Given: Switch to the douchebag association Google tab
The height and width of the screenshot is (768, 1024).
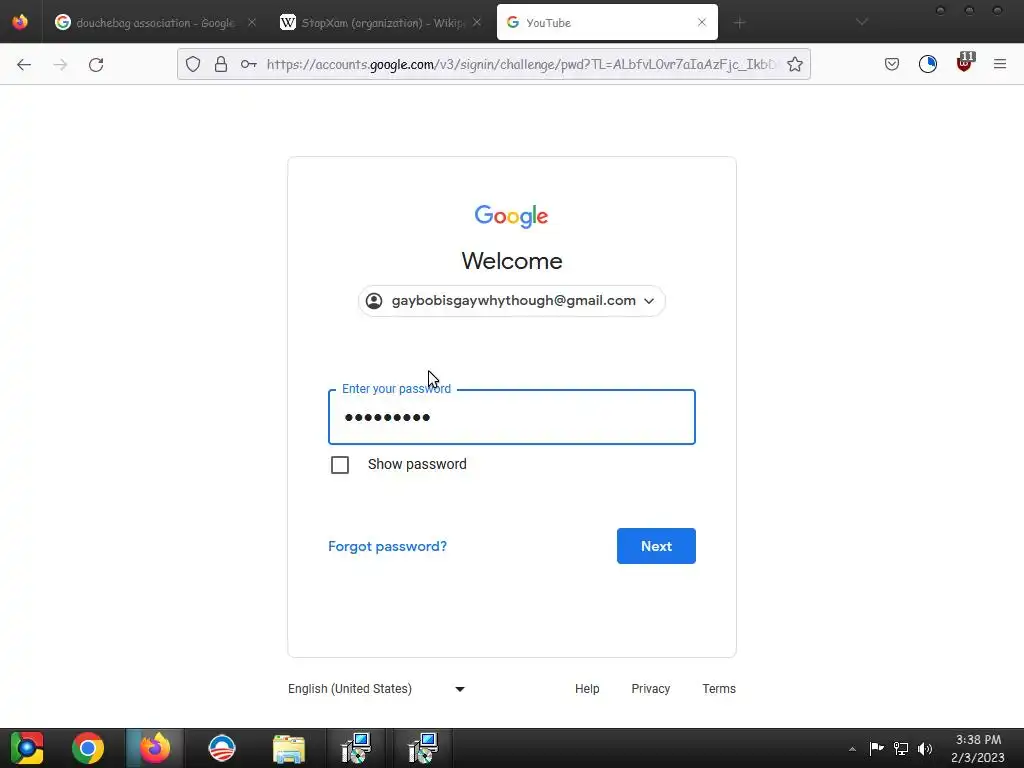Looking at the screenshot, I should (153, 23).
